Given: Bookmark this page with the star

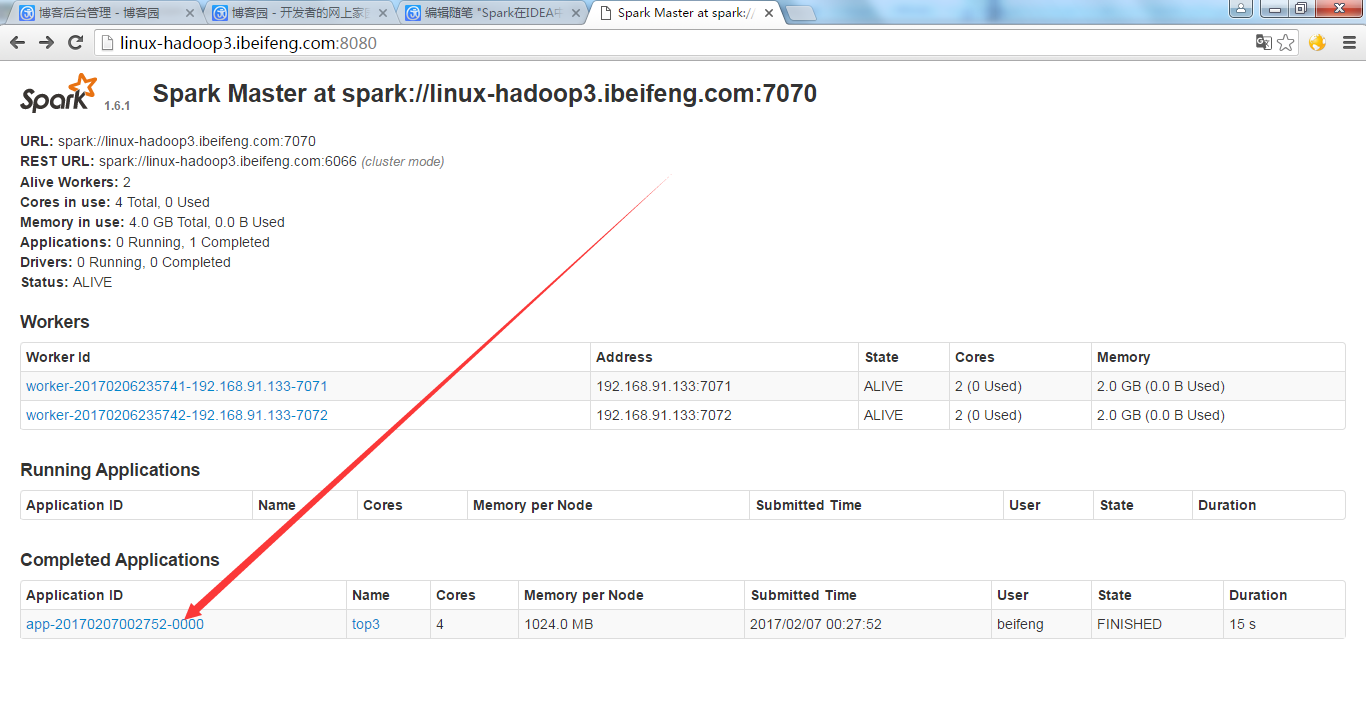Looking at the screenshot, I should [x=1286, y=43].
